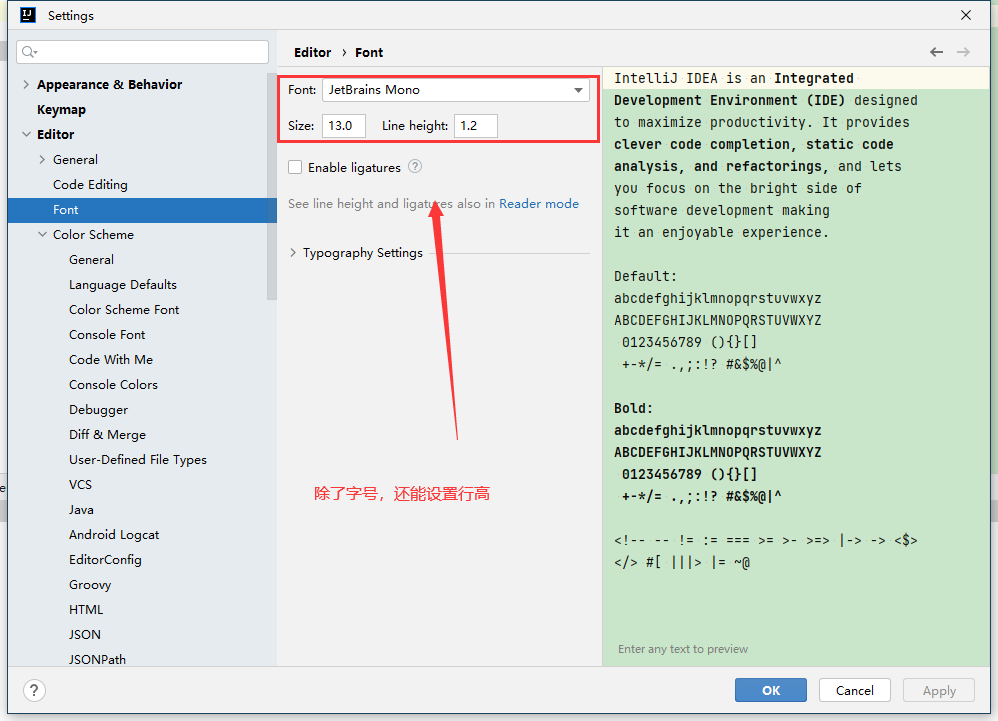The width and height of the screenshot is (998, 721).
Task: Open User-Defined File Types
Action: pyautogui.click(x=138, y=459)
